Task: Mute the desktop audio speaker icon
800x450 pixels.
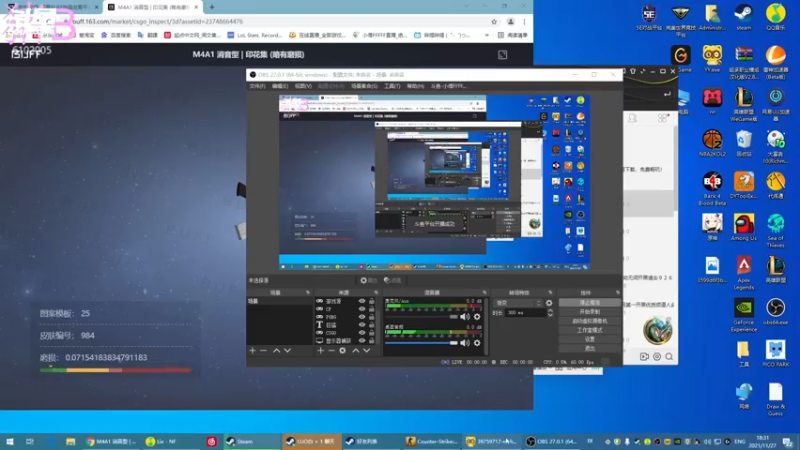Action: [465, 343]
